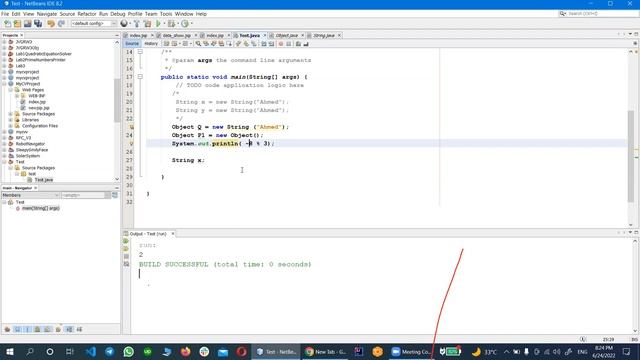Viewport: 640px width, 360px height.
Task: Click the Debug Project toolbar icon
Action: tap(171, 24)
